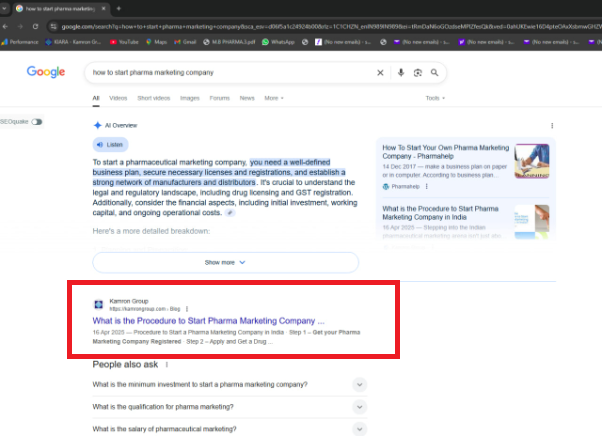Click the Show more button
602x440 pixels.
point(225,262)
